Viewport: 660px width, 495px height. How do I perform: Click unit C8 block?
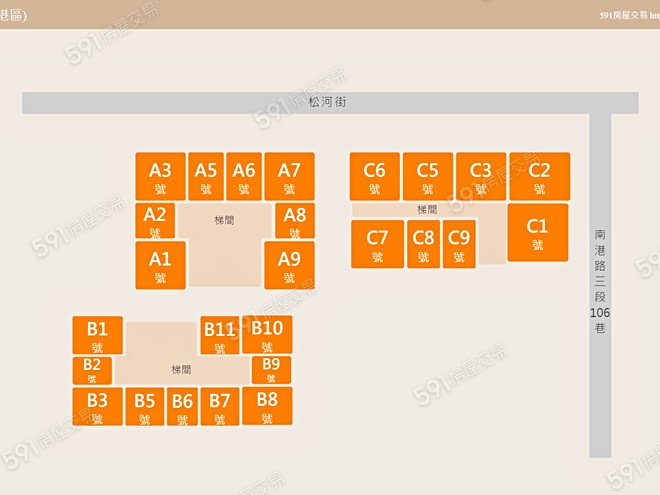424,244
